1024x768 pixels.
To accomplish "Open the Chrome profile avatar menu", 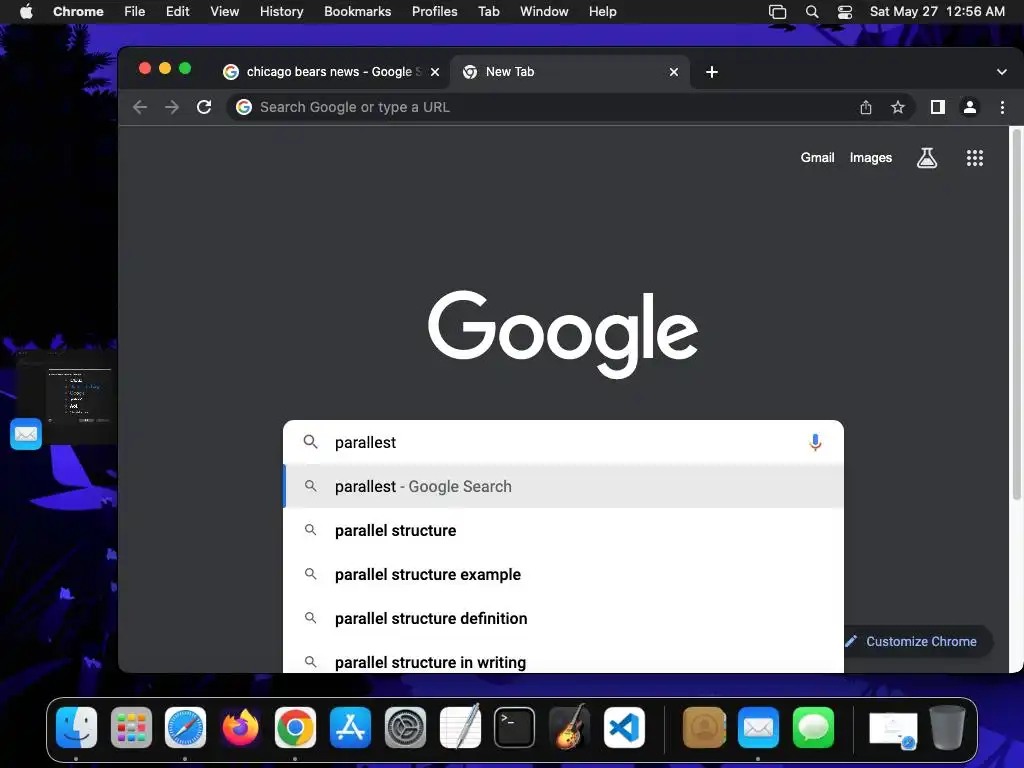I will pos(970,107).
